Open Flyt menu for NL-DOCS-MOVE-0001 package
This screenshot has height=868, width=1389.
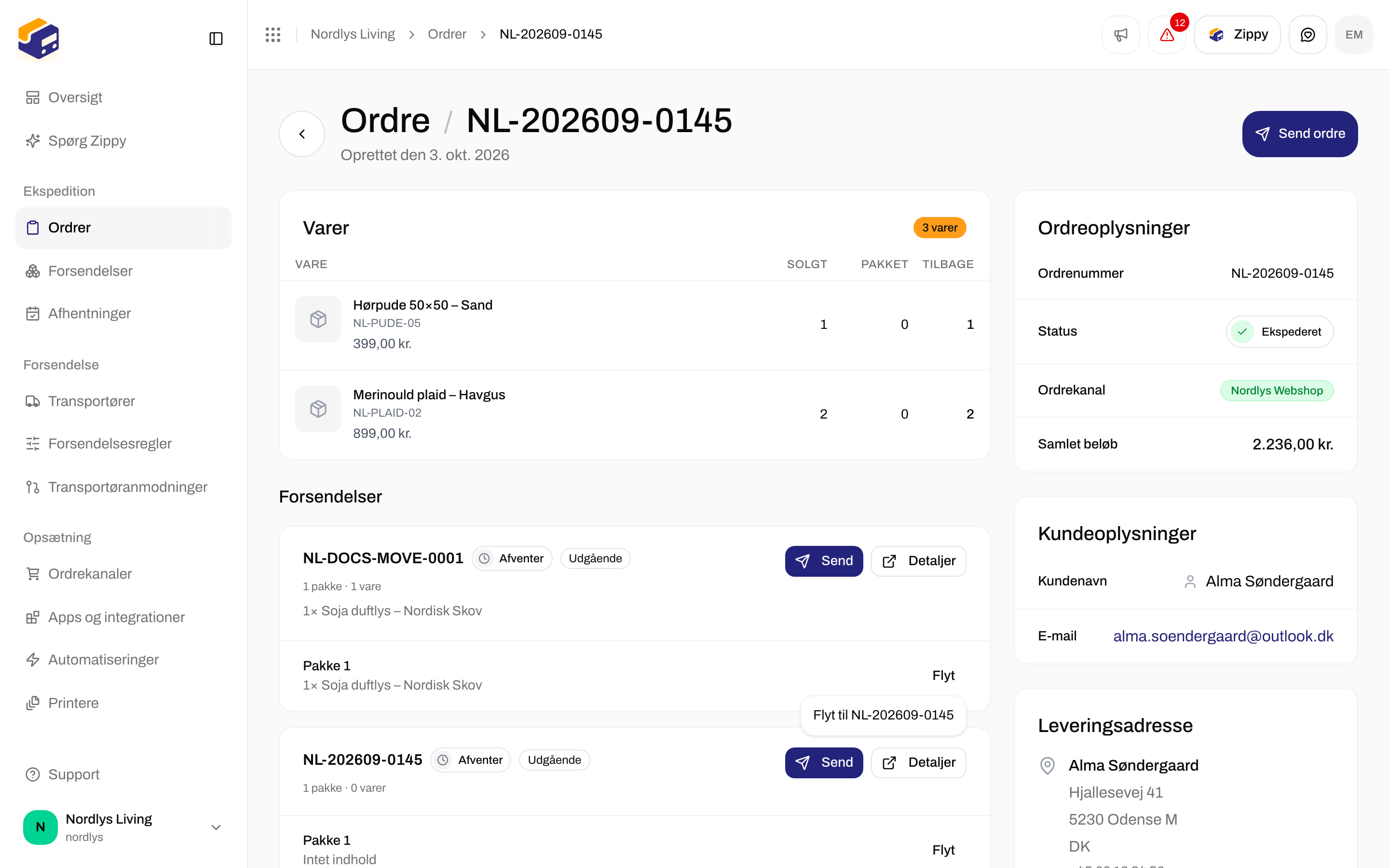[x=943, y=675]
